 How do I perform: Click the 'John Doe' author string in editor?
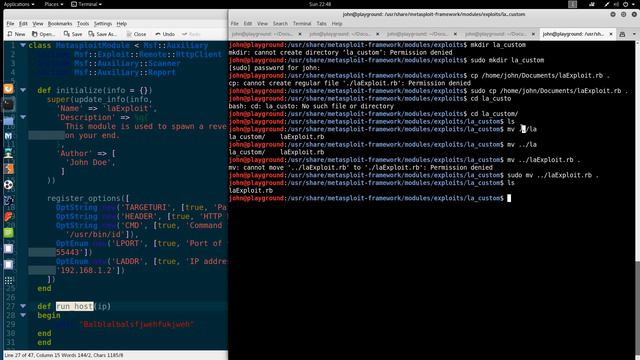(x=90, y=162)
